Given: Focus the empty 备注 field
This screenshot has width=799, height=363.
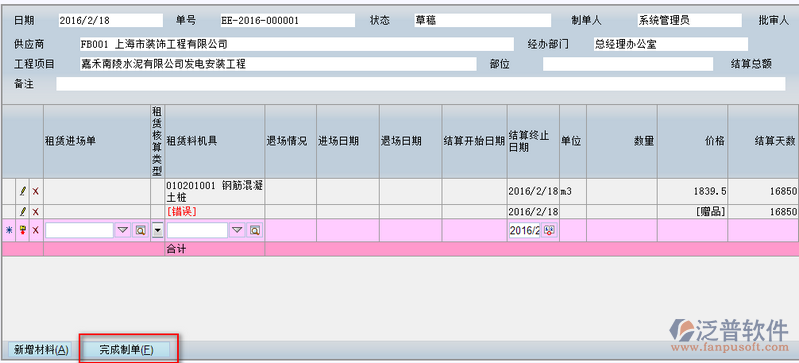Looking at the screenshot, I should [x=420, y=84].
